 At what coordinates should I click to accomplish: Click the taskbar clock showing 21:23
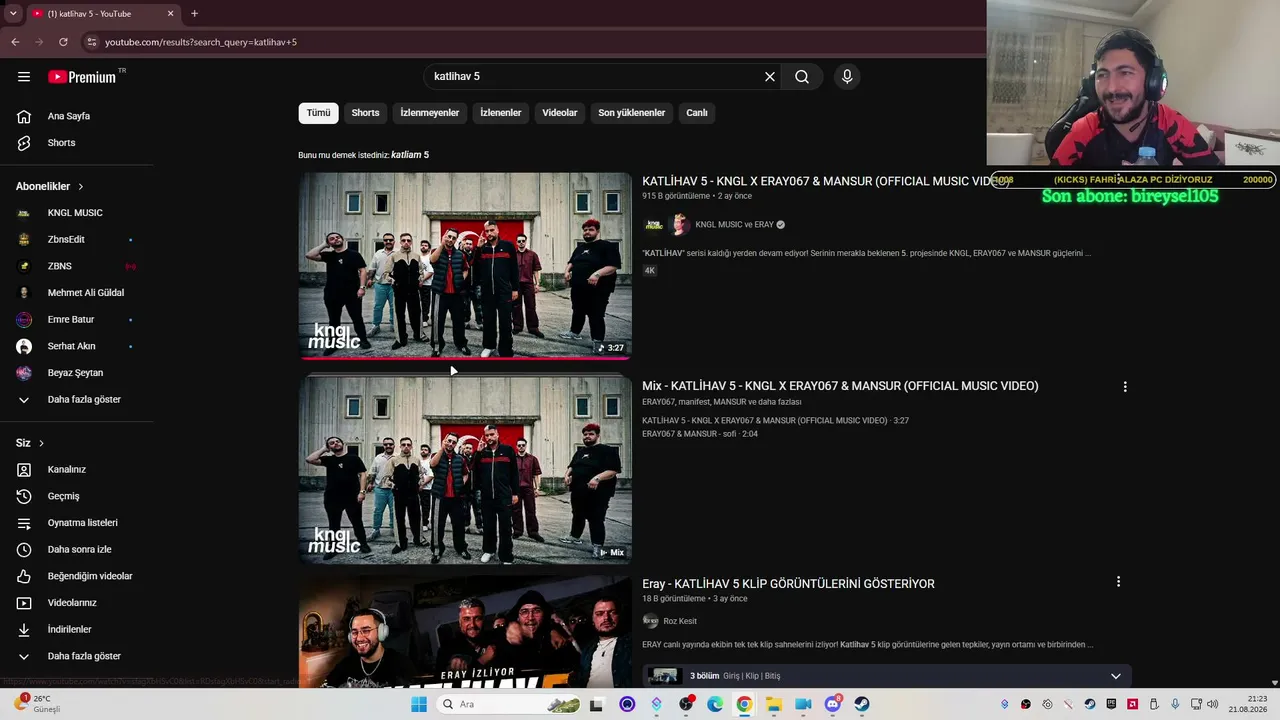coord(1247,704)
